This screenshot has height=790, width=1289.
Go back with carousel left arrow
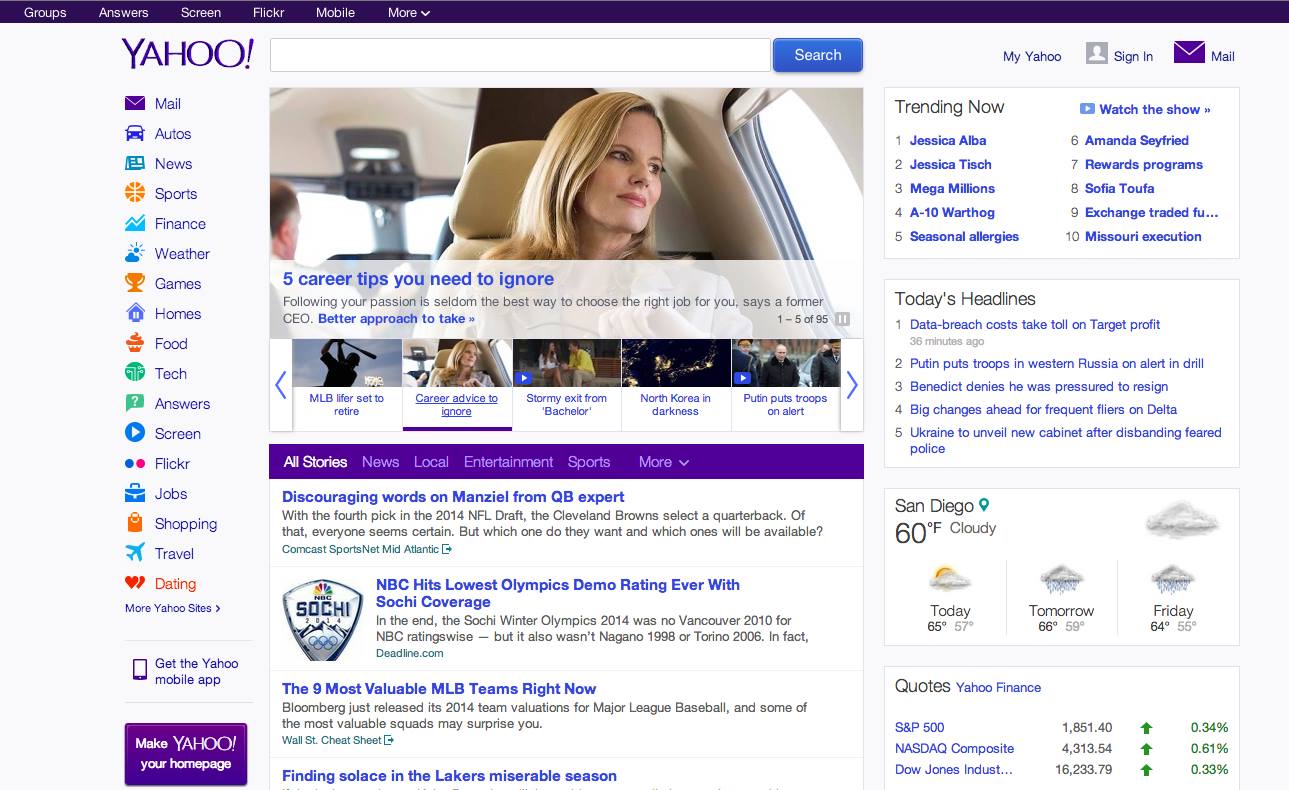point(281,385)
